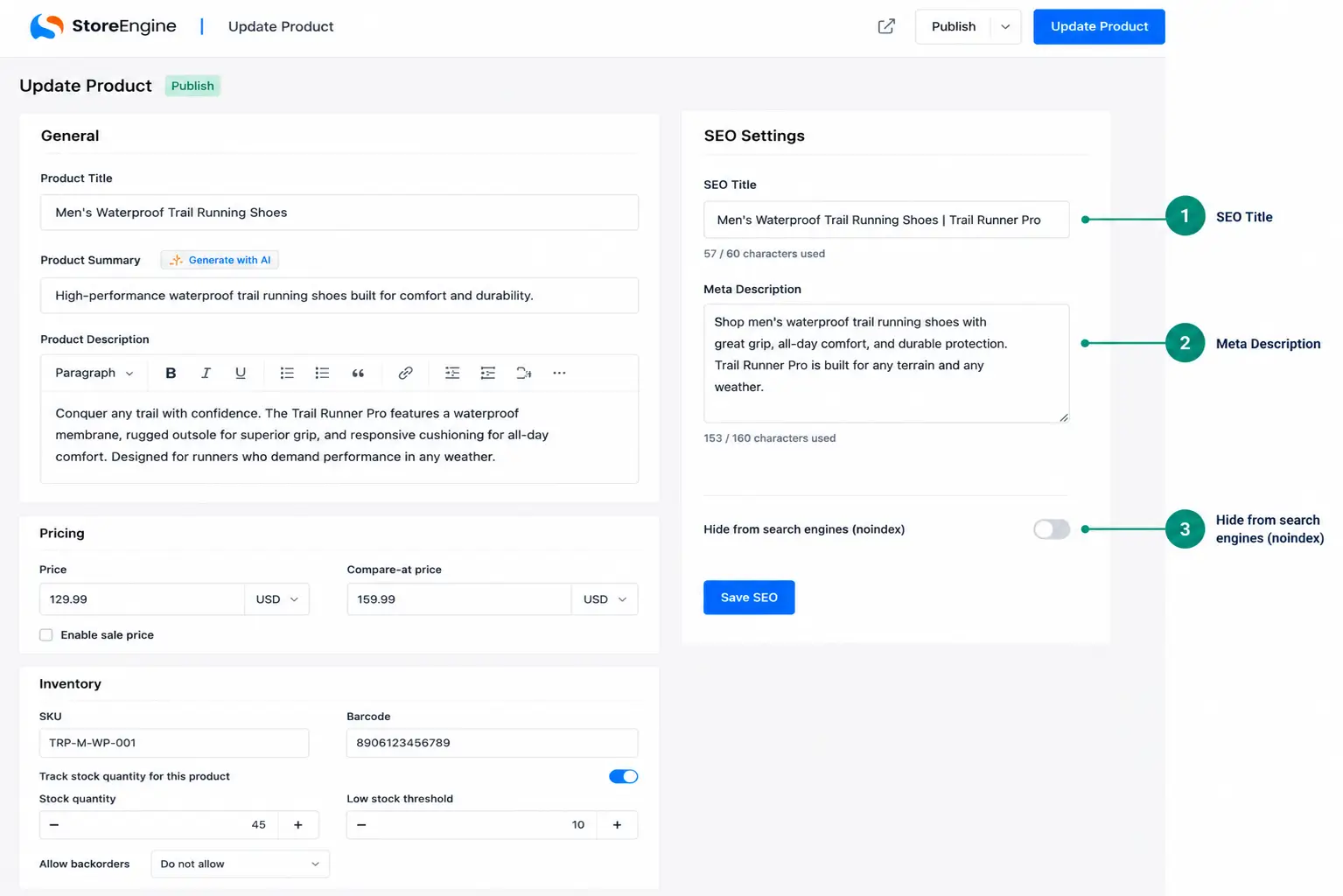Toggle bold formatting in description editor
Image resolution: width=1343 pixels, height=896 pixels.
(171, 373)
